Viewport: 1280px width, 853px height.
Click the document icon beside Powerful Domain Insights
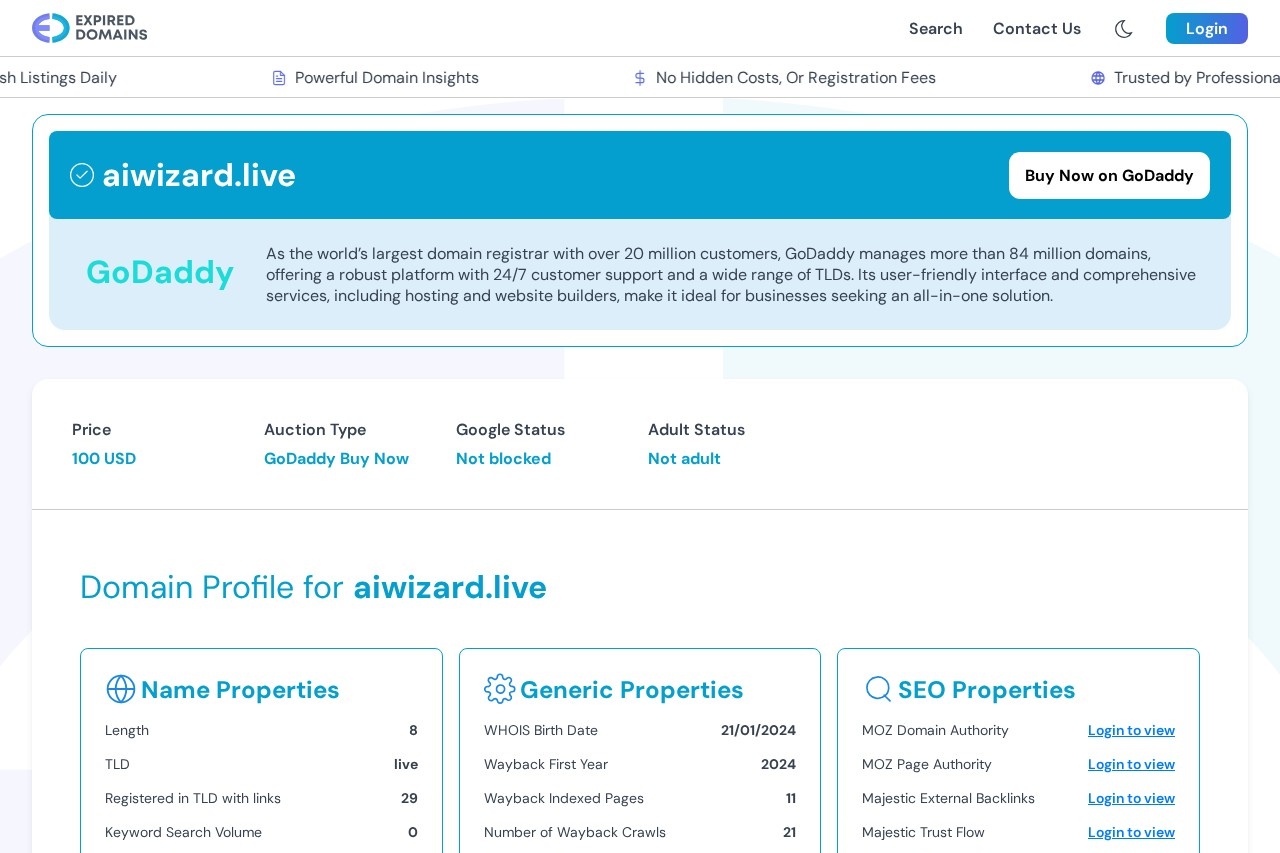[x=279, y=77]
